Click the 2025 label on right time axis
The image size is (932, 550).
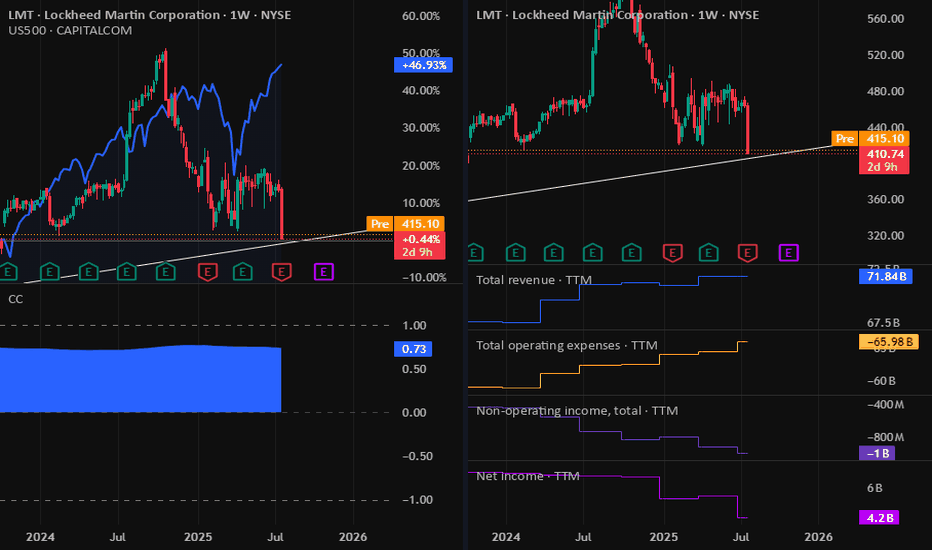(664, 537)
